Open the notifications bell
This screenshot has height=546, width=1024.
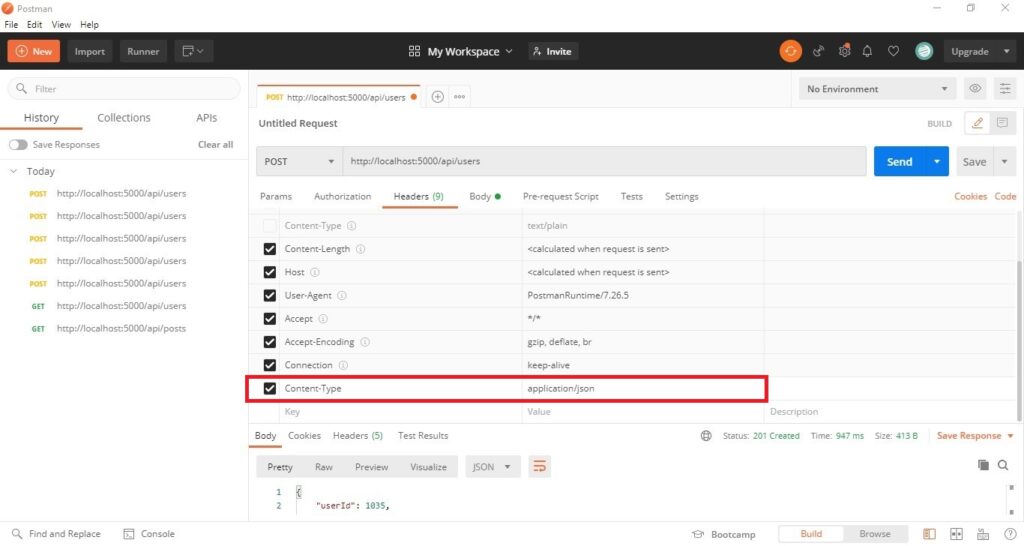pyautogui.click(x=867, y=51)
